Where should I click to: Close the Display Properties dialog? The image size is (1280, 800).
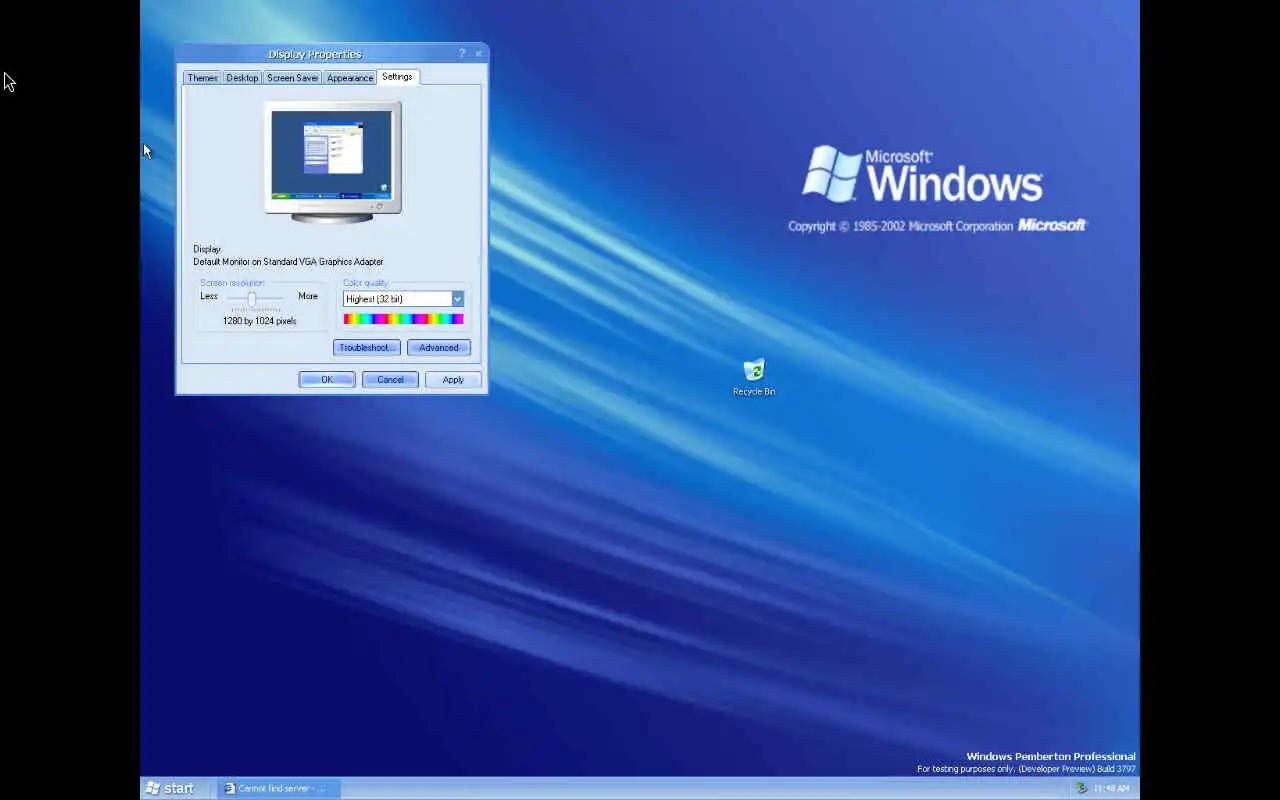pos(478,54)
